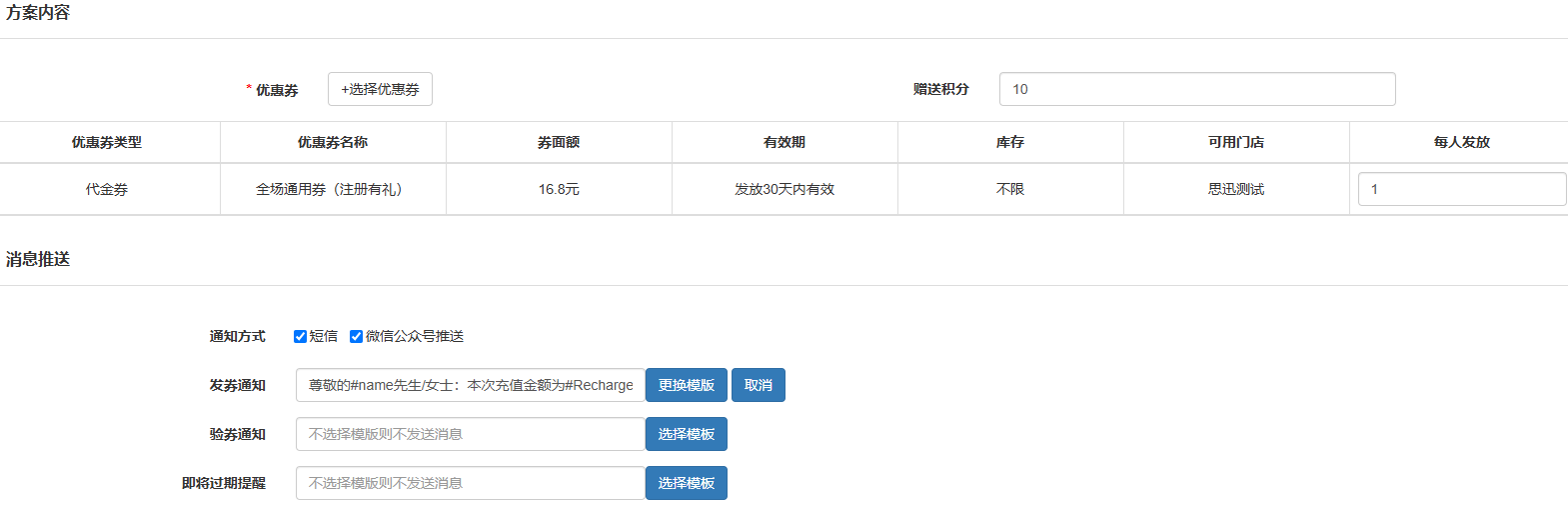The width and height of the screenshot is (1568, 516).
Task: Click the 取消 button
Action: 759,385
